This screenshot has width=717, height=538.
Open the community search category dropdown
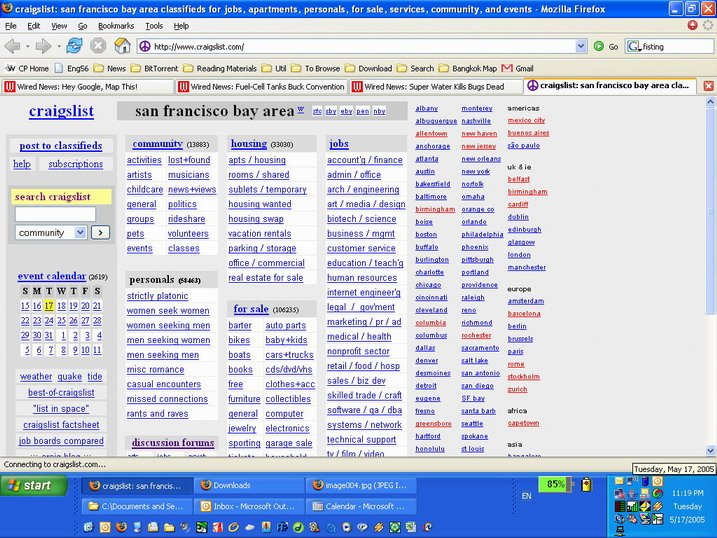(80, 233)
